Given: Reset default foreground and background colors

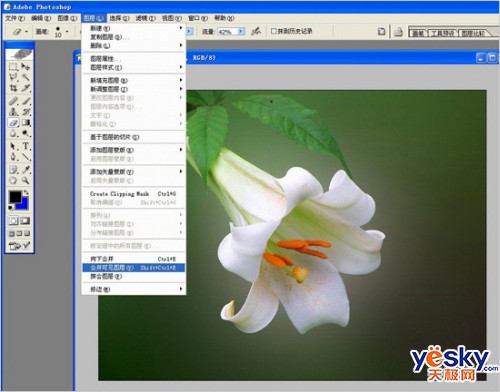Looking at the screenshot, I should click(11, 208).
